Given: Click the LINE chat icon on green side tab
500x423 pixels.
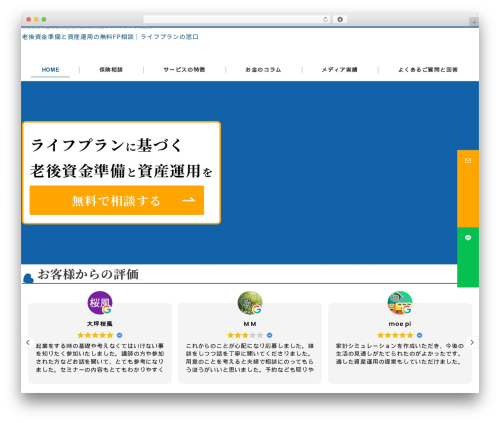Looking at the screenshot, I should point(468,238).
